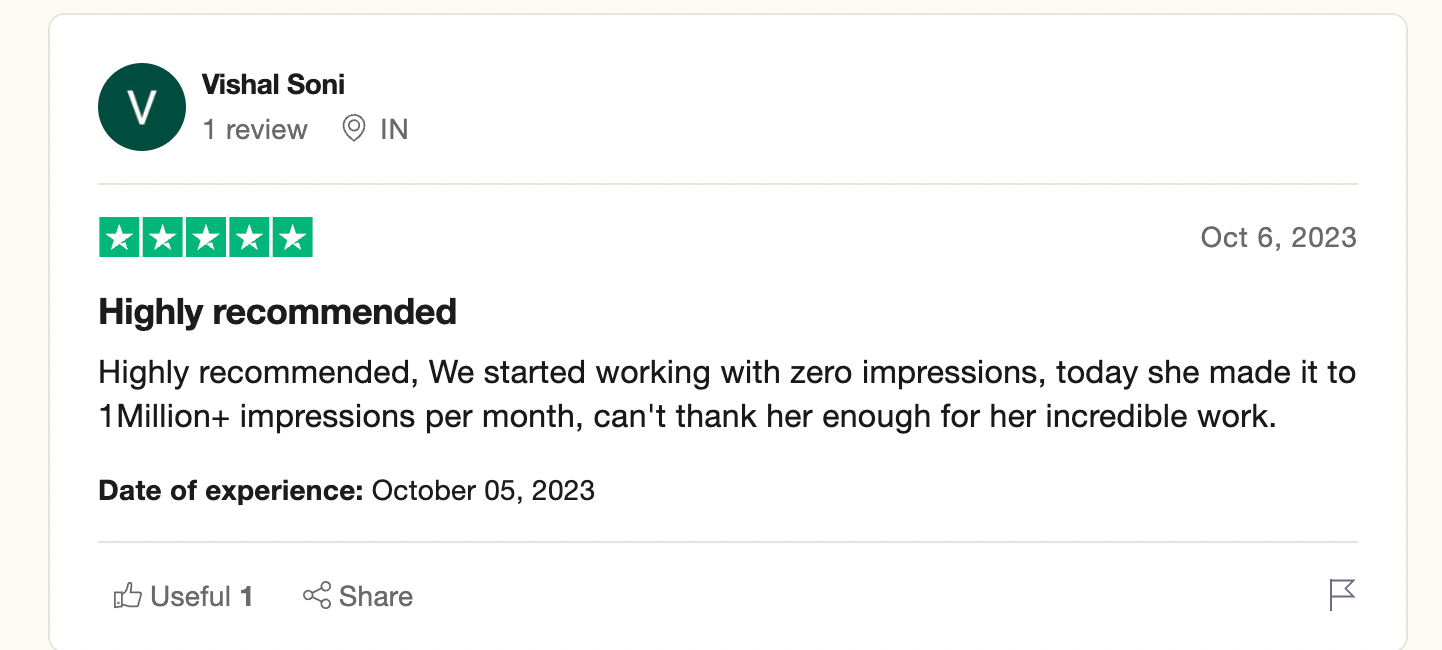Click the third green rating star
Image resolution: width=1442 pixels, height=650 pixels.
point(206,238)
